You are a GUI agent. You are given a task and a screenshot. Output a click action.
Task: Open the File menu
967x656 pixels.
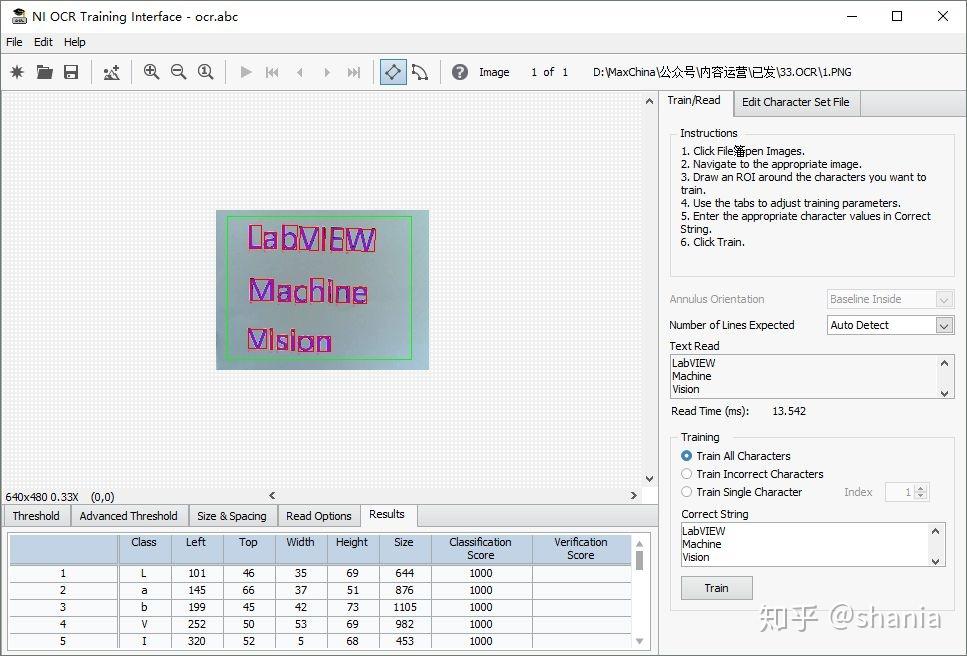tap(14, 42)
